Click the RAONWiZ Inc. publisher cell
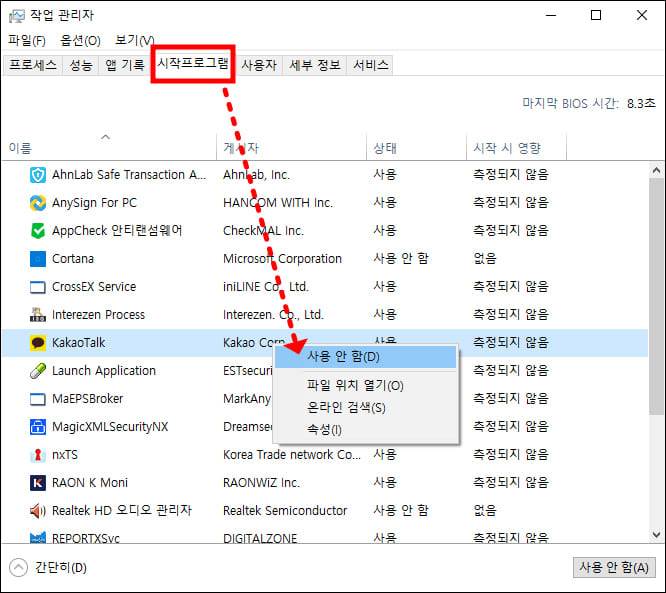Viewport: 666px width, 593px height. tap(261, 483)
